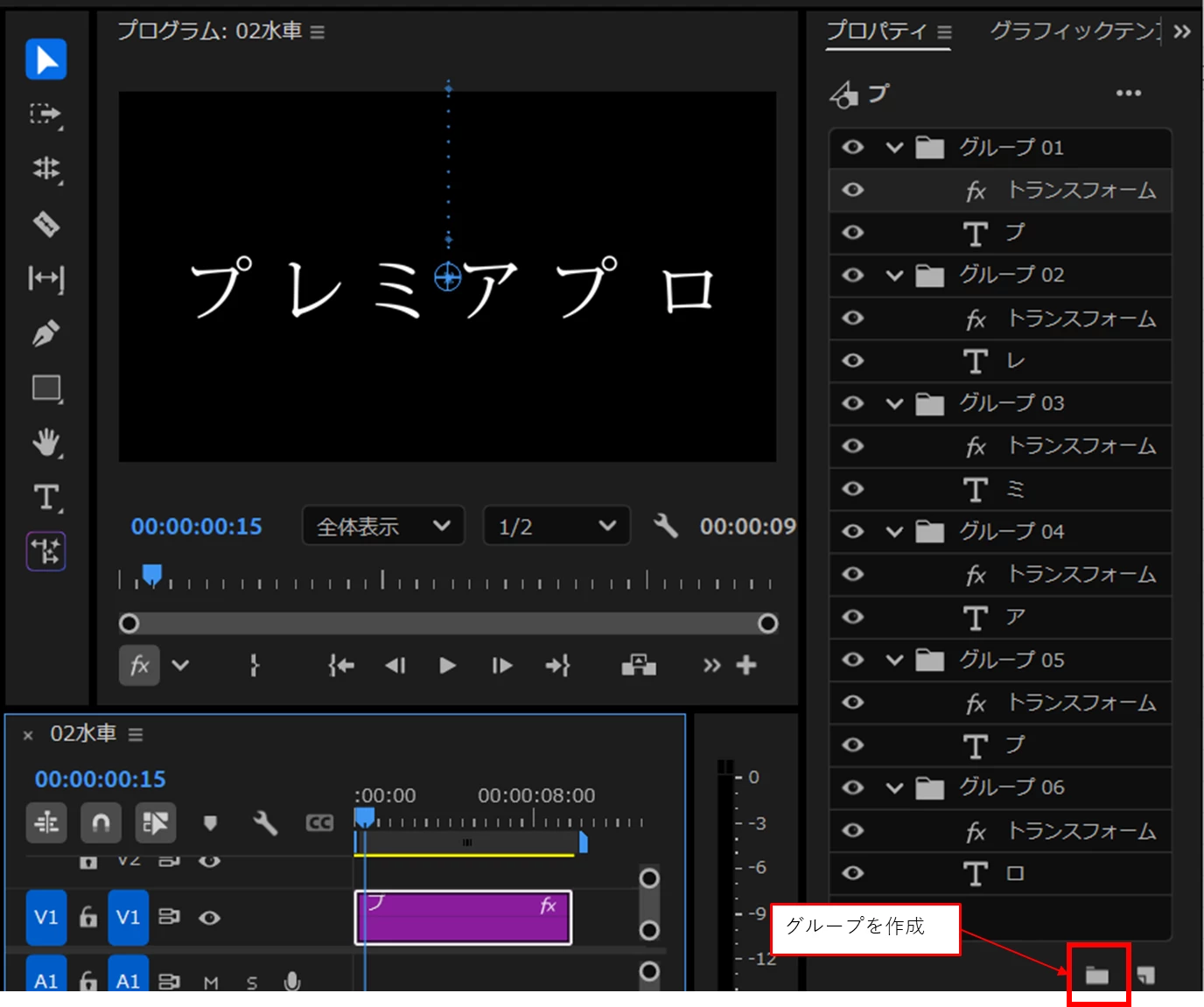
Task: Switch to the プロパティ tab
Action: click(877, 31)
